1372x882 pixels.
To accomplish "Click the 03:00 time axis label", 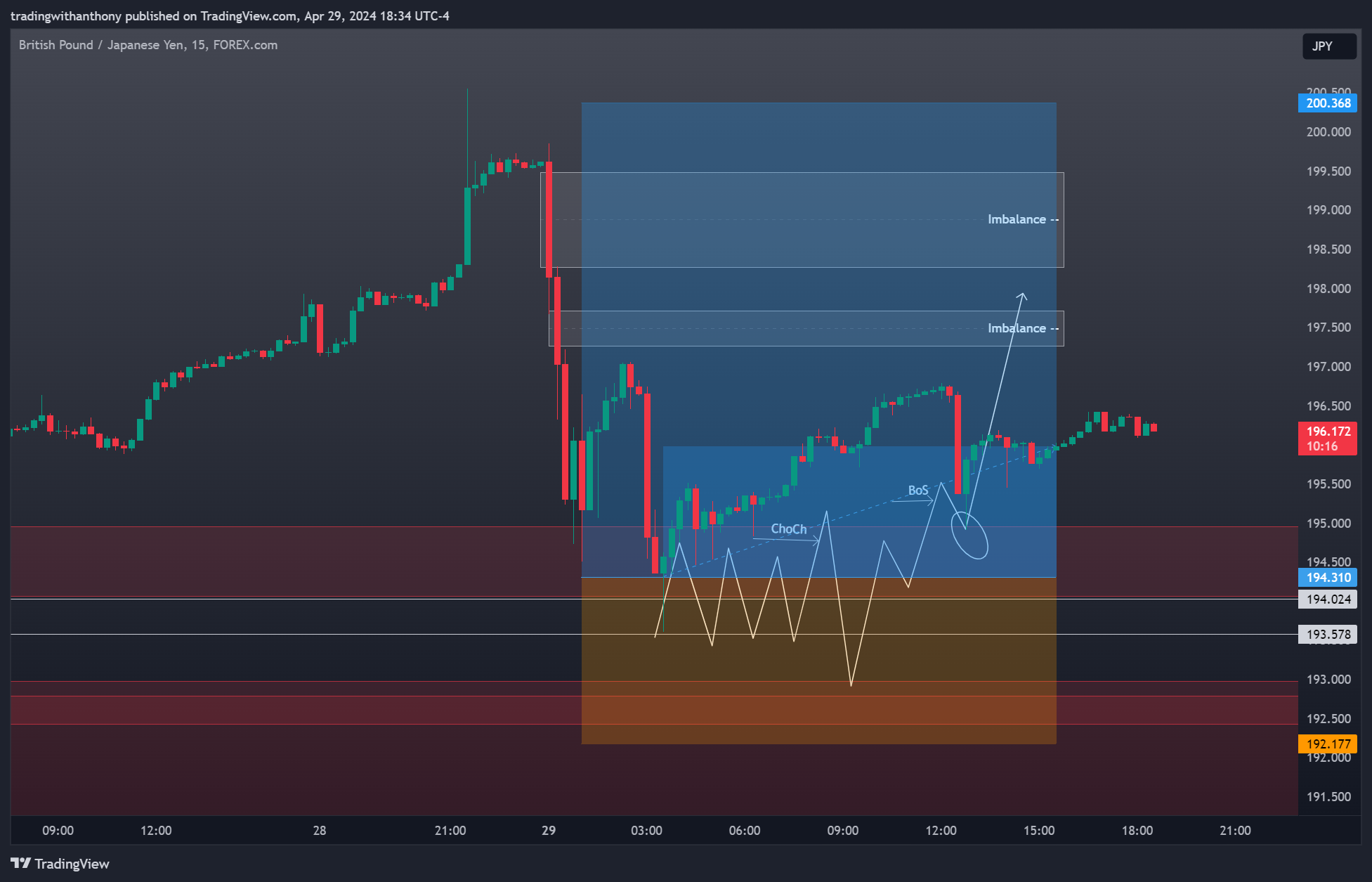I will click(646, 831).
